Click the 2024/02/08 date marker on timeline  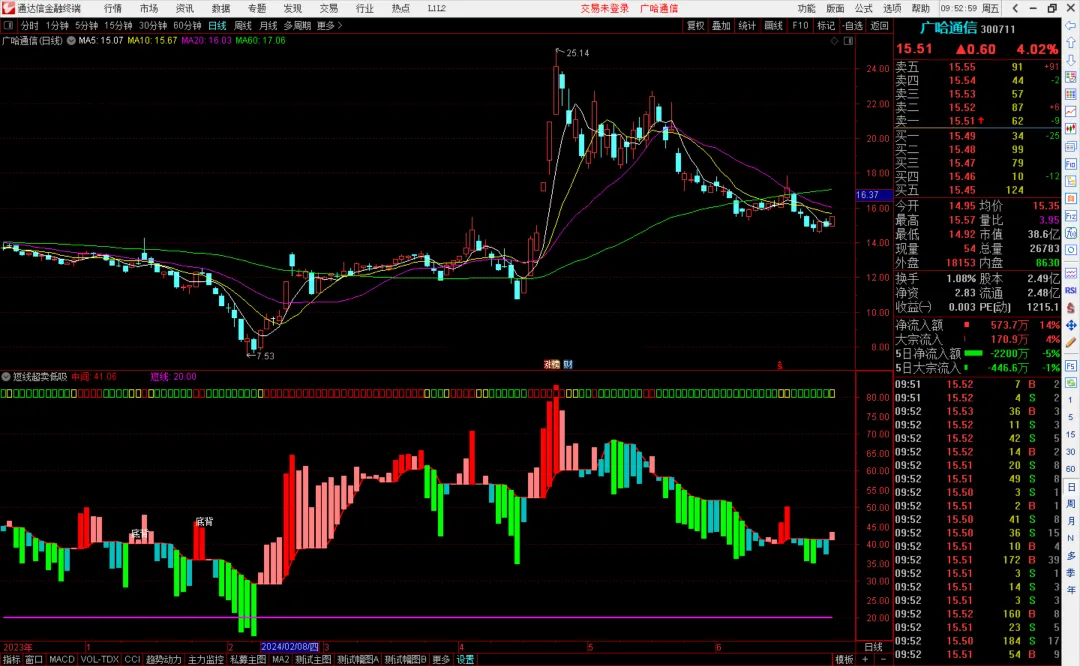tap(290, 647)
